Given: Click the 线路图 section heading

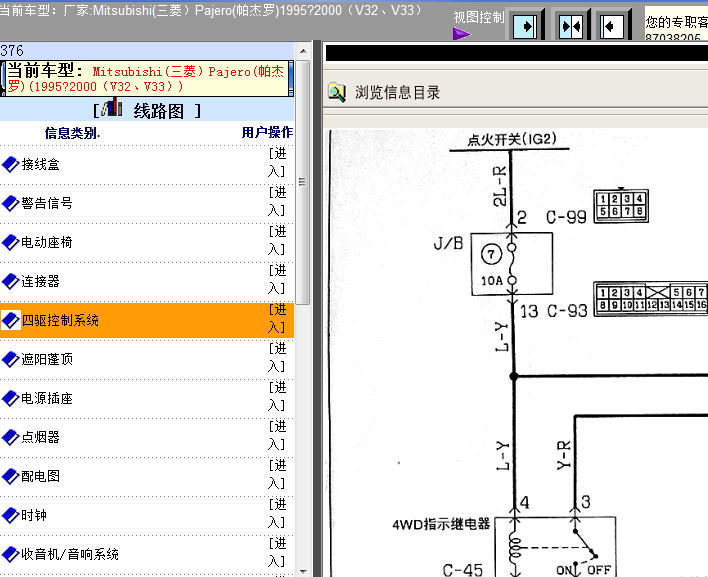Looking at the screenshot, I should tap(158, 111).
